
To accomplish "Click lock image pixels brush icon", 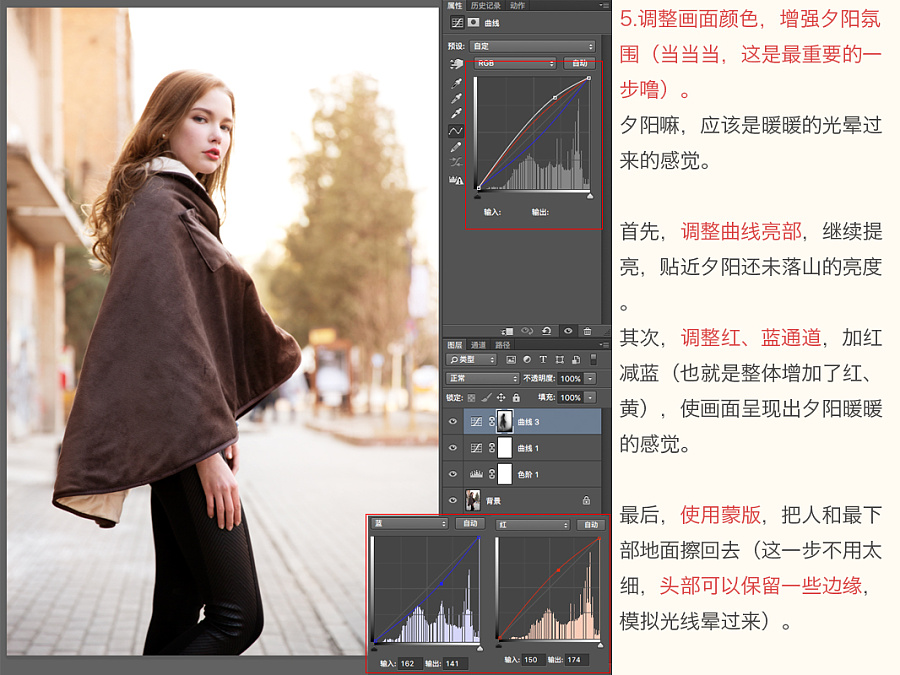I will (x=486, y=398).
